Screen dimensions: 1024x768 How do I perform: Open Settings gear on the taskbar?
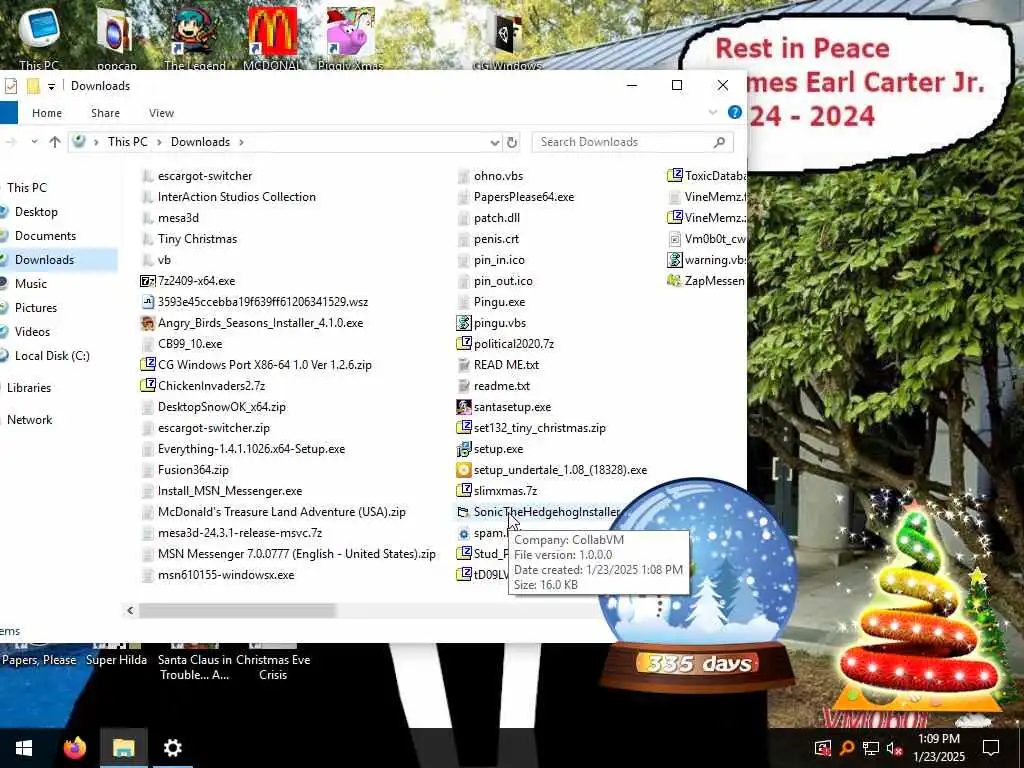point(172,748)
